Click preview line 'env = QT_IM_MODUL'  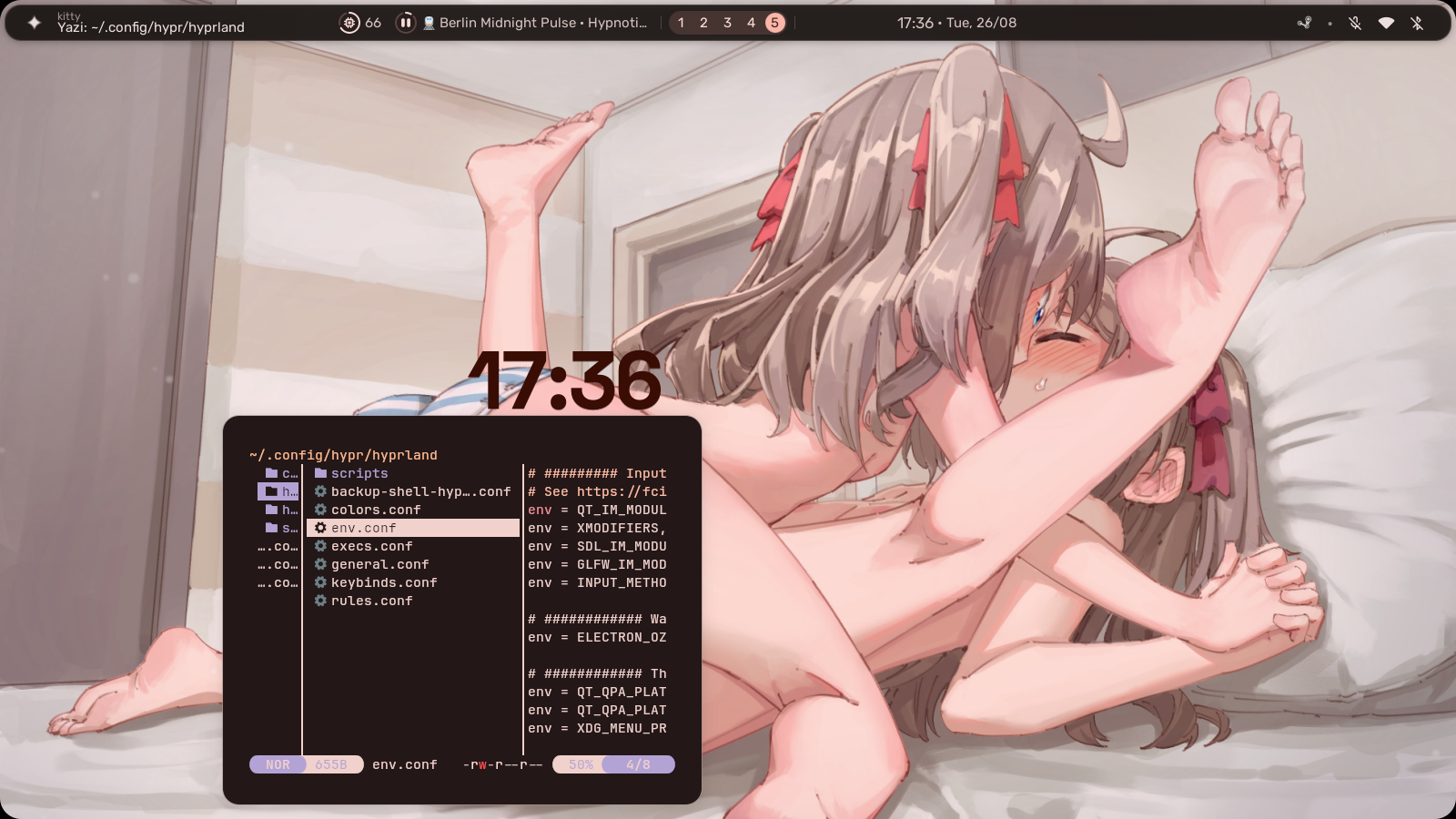point(597,510)
